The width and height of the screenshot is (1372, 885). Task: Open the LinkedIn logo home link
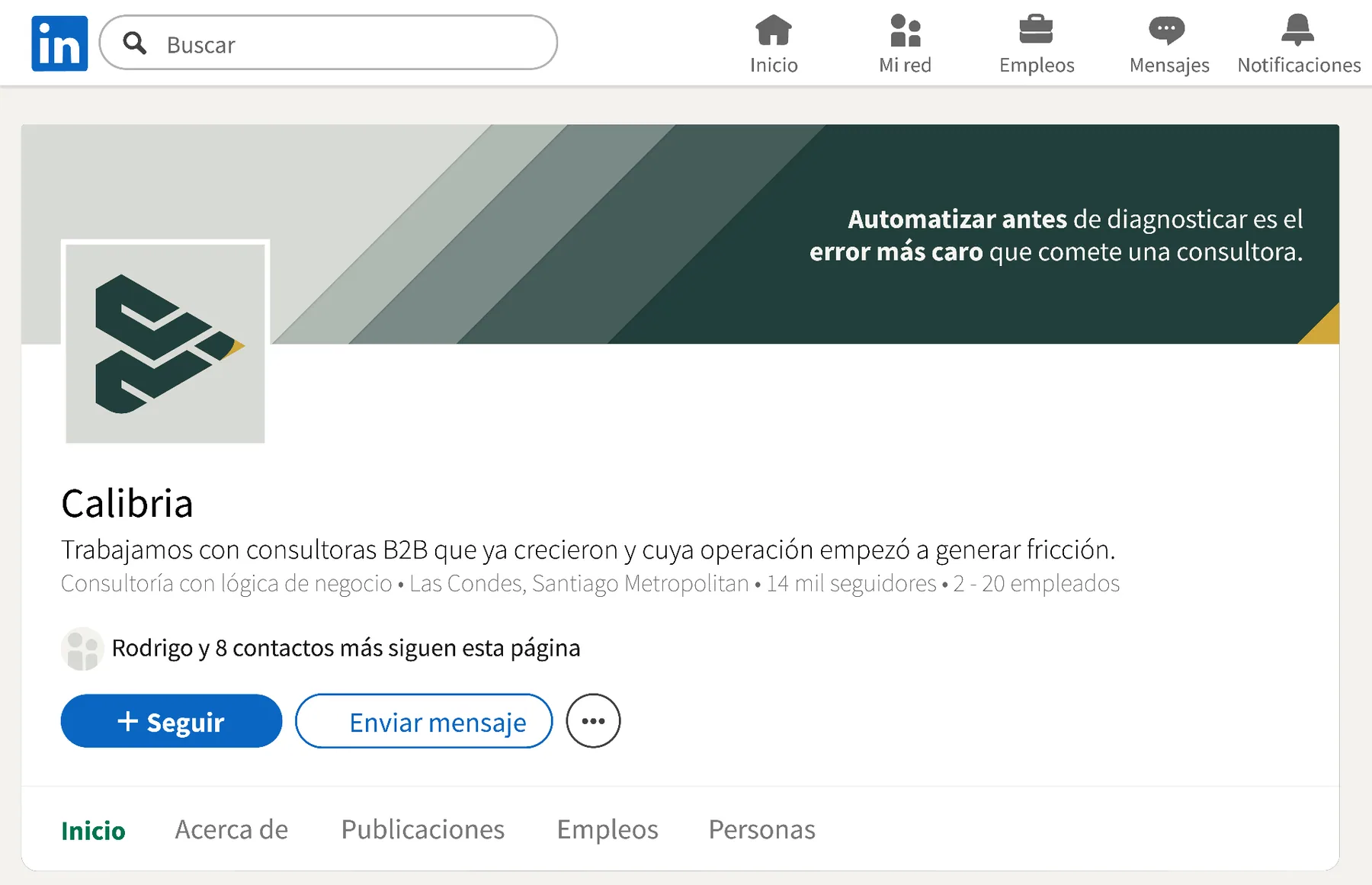click(x=59, y=43)
